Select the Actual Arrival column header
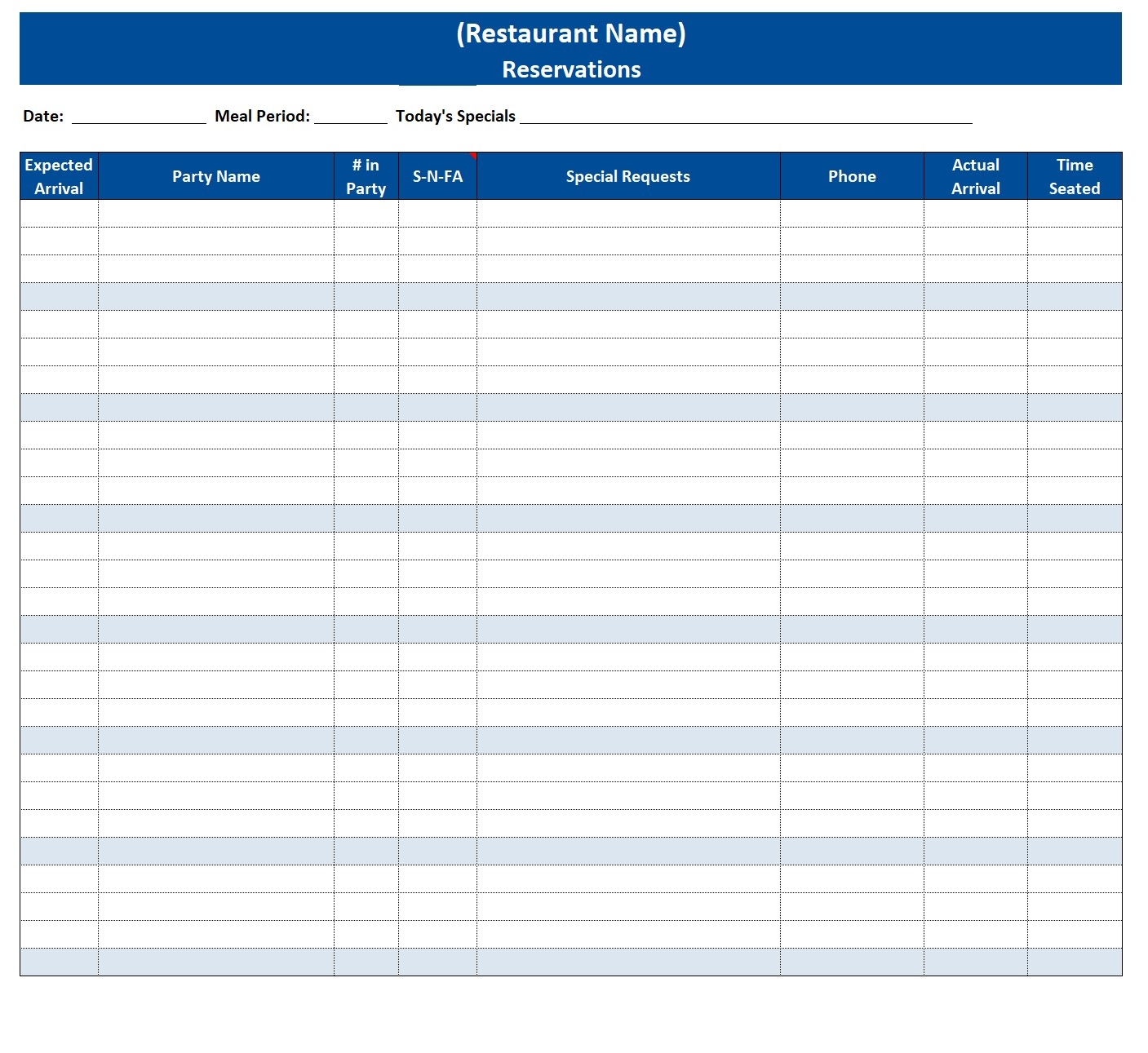This screenshot has height=1053, width=1148. (x=976, y=175)
